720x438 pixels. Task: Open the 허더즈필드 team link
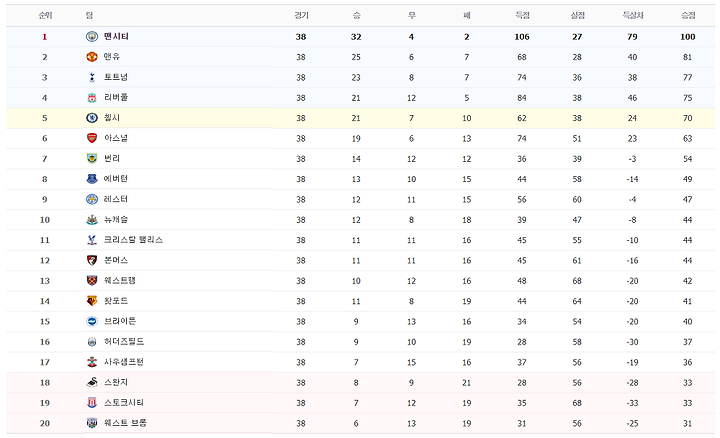coord(124,342)
